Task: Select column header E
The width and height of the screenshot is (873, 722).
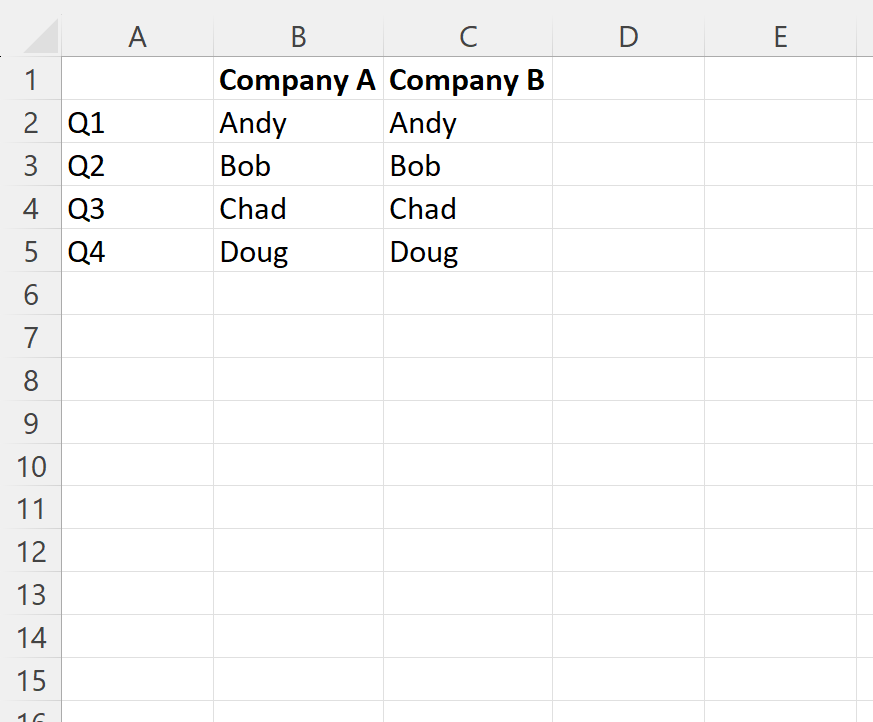Action: coord(781,36)
